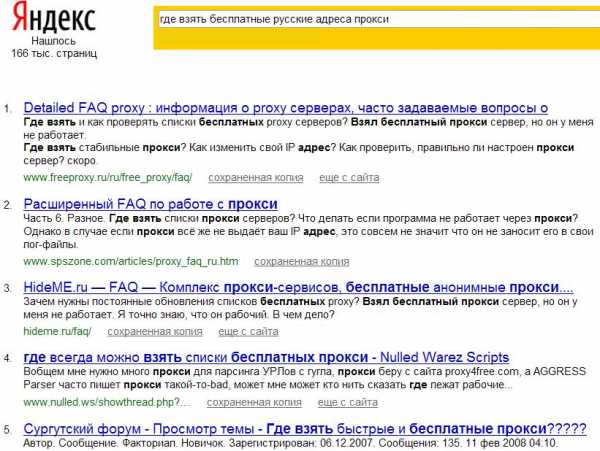Screen dimensions: 600x451
Task: Open the 'Nulled Warez Scripts' result title
Action: coord(265,357)
